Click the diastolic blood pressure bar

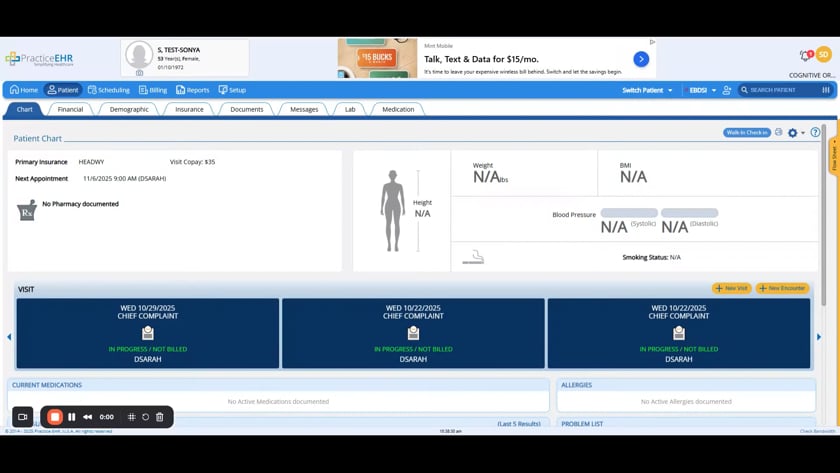pyautogui.click(x=689, y=213)
